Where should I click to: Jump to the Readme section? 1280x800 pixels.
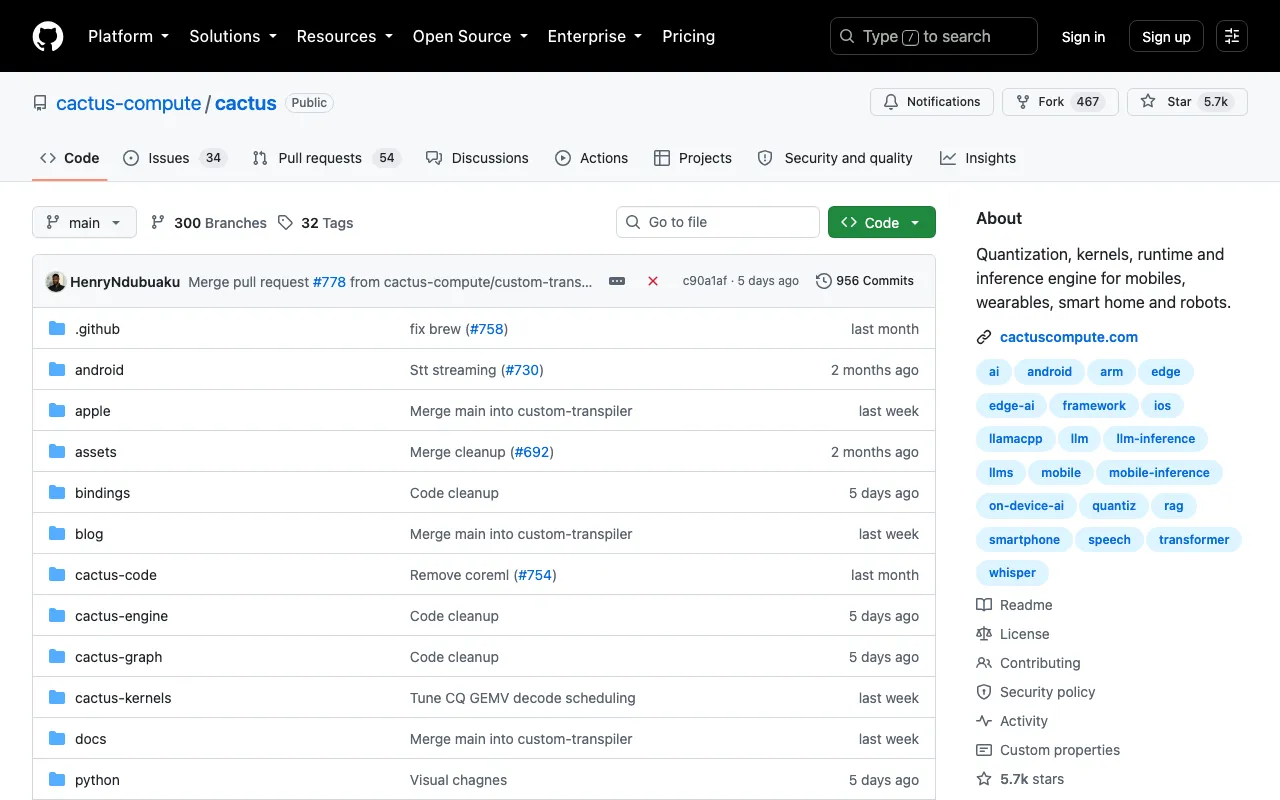click(x=1014, y=605)
